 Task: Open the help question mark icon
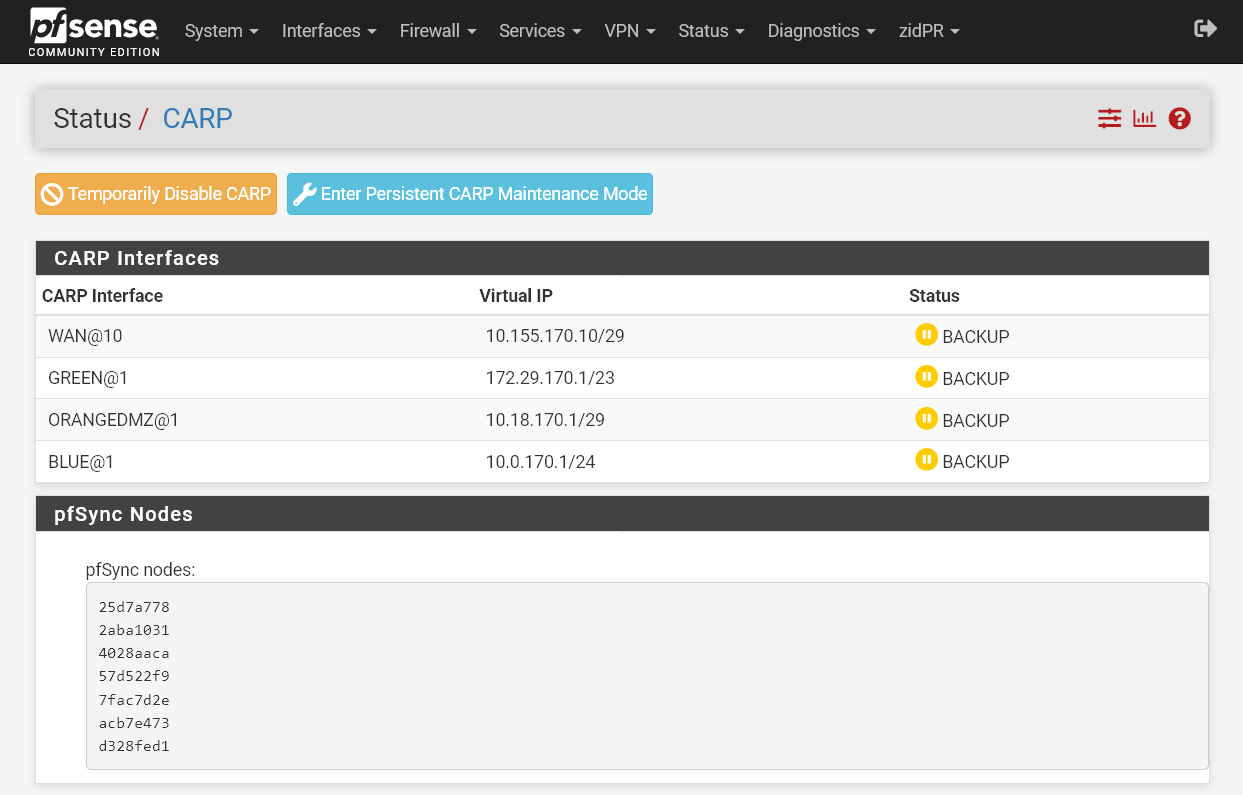tap(1179, 118)
